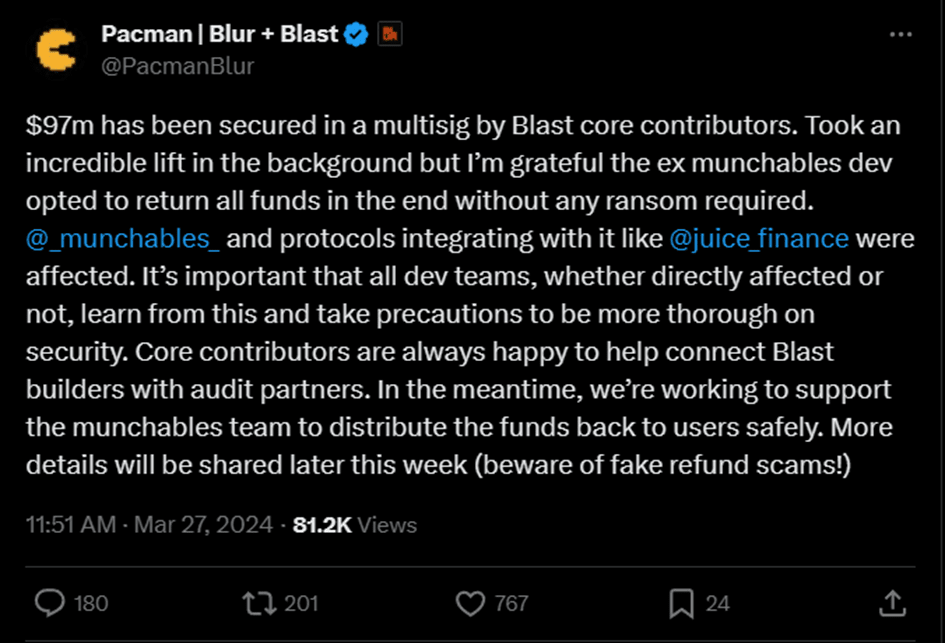Viewport: 945px width, 643px height.
Task: Click the 201 reposts count
Action: [x=301, y=603]
